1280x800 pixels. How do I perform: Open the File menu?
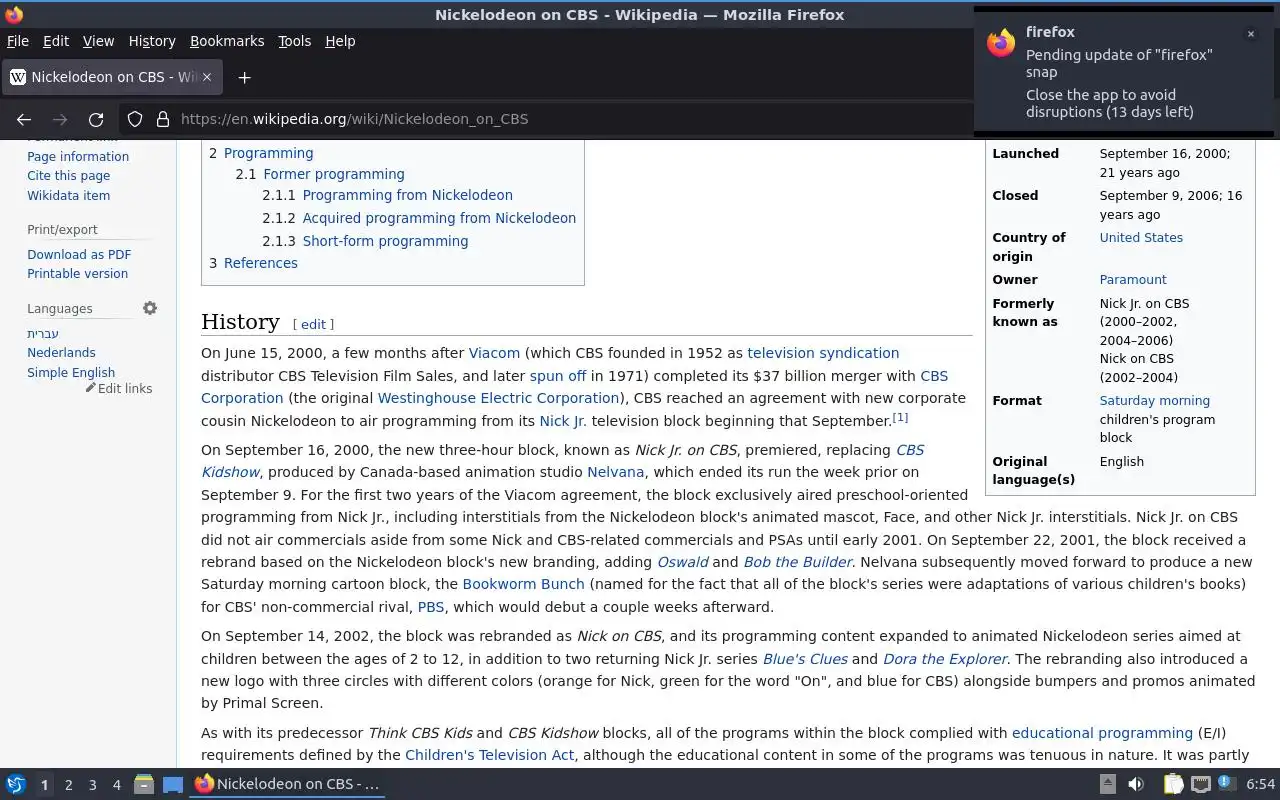[18, 41]
